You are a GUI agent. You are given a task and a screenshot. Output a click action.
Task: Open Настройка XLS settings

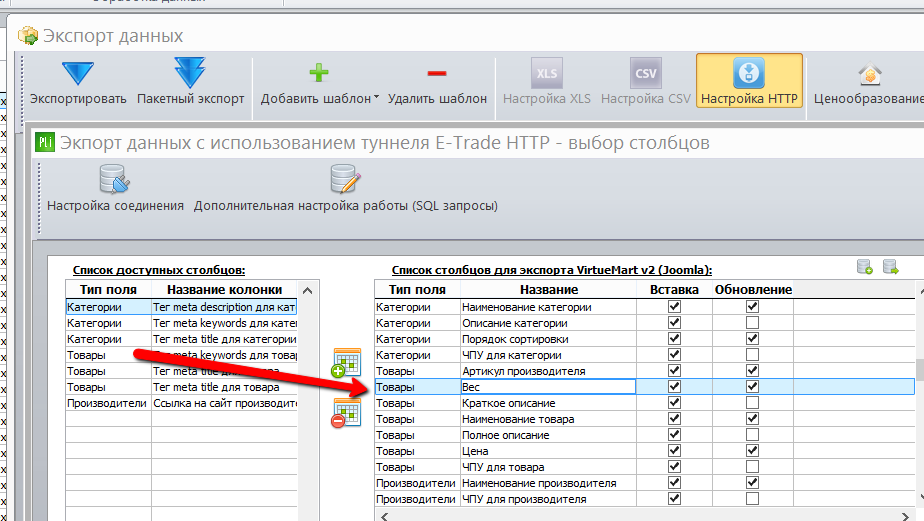[546, 83]
